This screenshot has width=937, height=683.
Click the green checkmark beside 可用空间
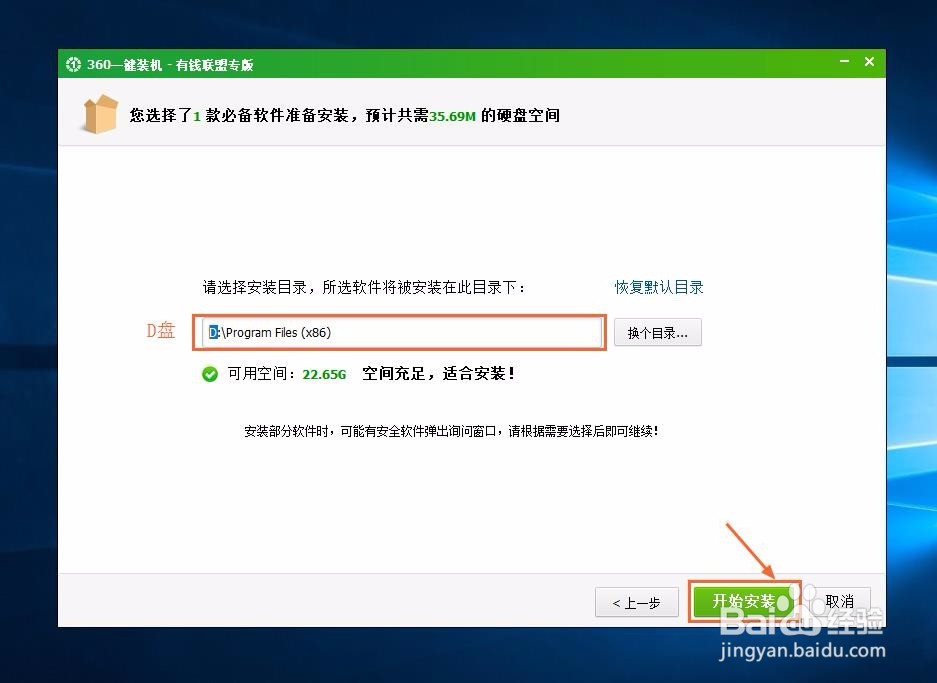click(x=209, y=374)
